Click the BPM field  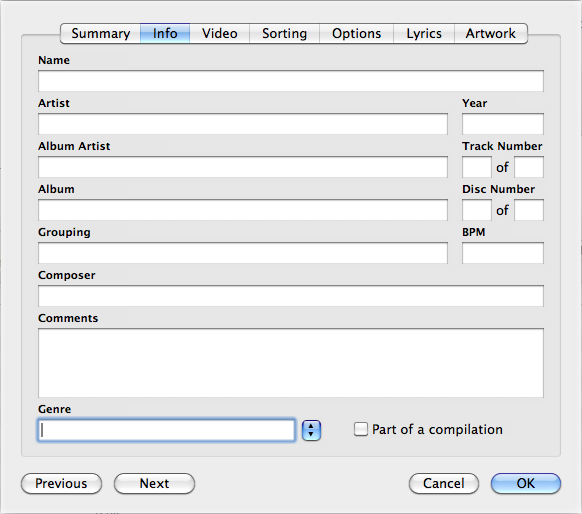coord(503,253)
